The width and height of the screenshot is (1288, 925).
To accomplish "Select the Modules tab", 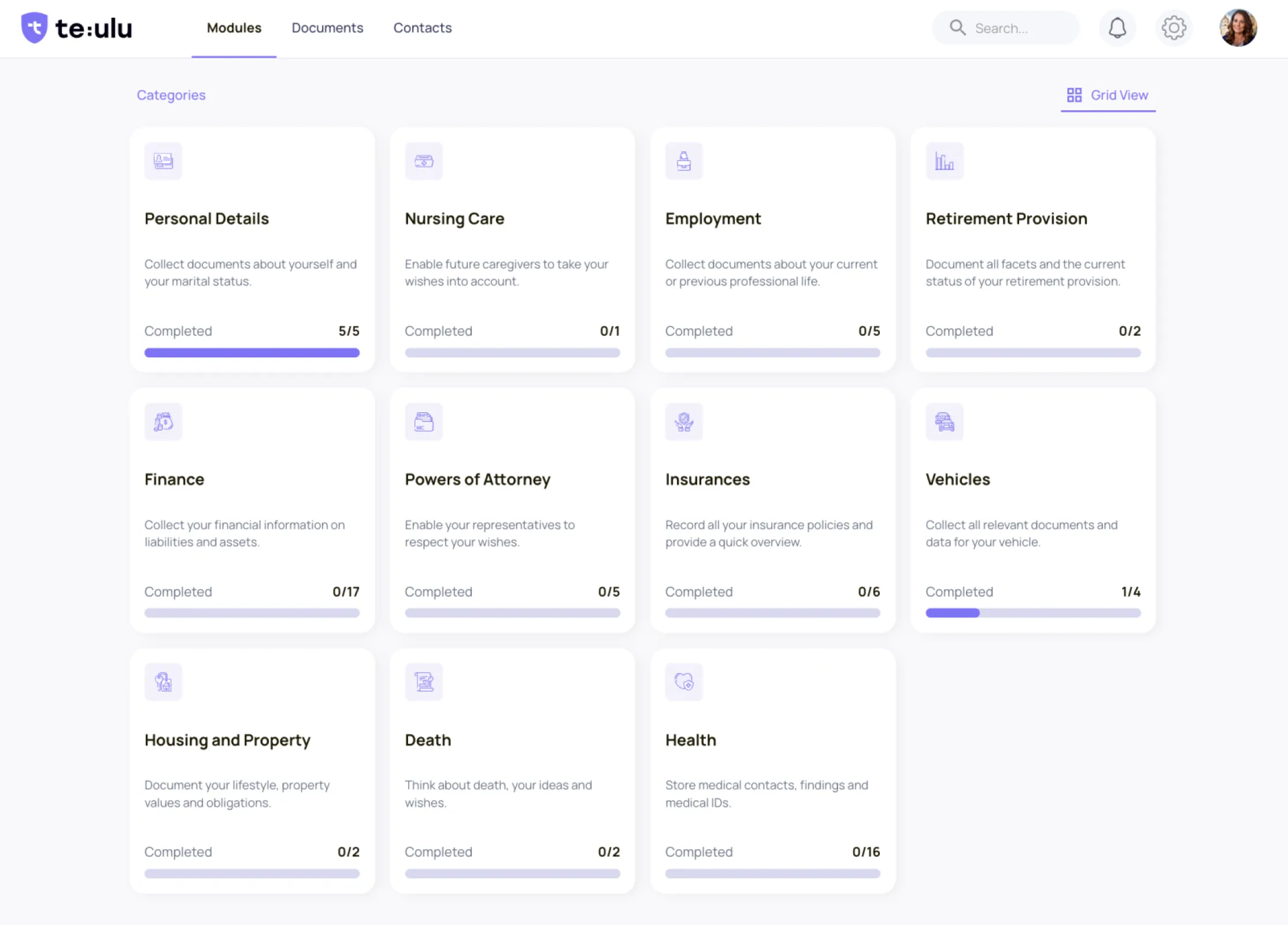I will click(x=234, y=28).
